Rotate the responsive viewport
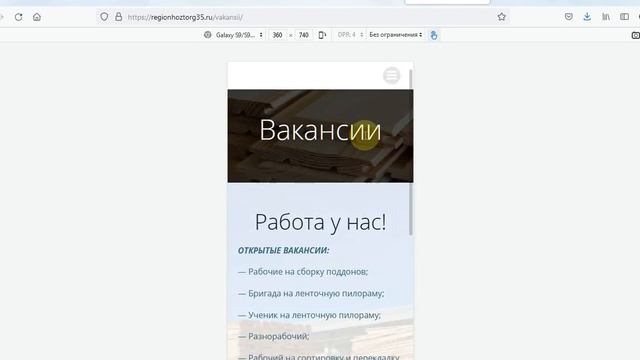This screenshot has width=640, height=360. [322, 35]
